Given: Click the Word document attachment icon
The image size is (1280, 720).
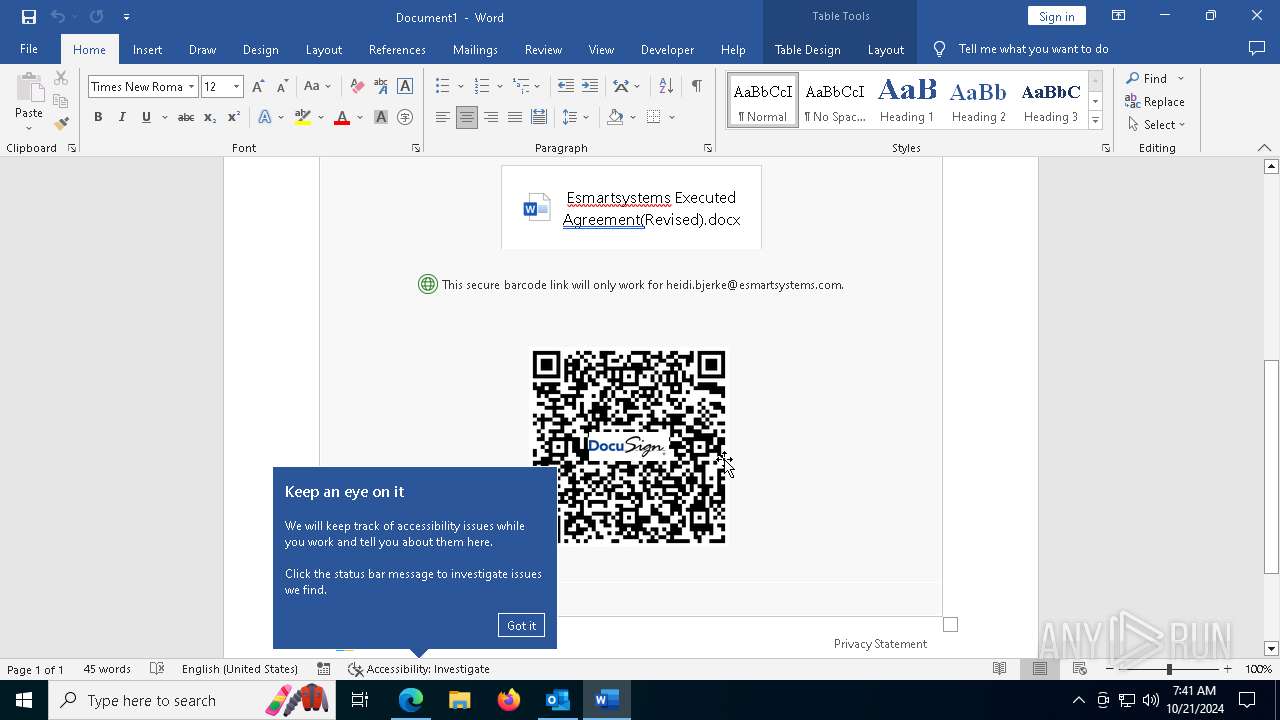Looking at the screenshot, I should pyautogui.click(x=537, y=208).
